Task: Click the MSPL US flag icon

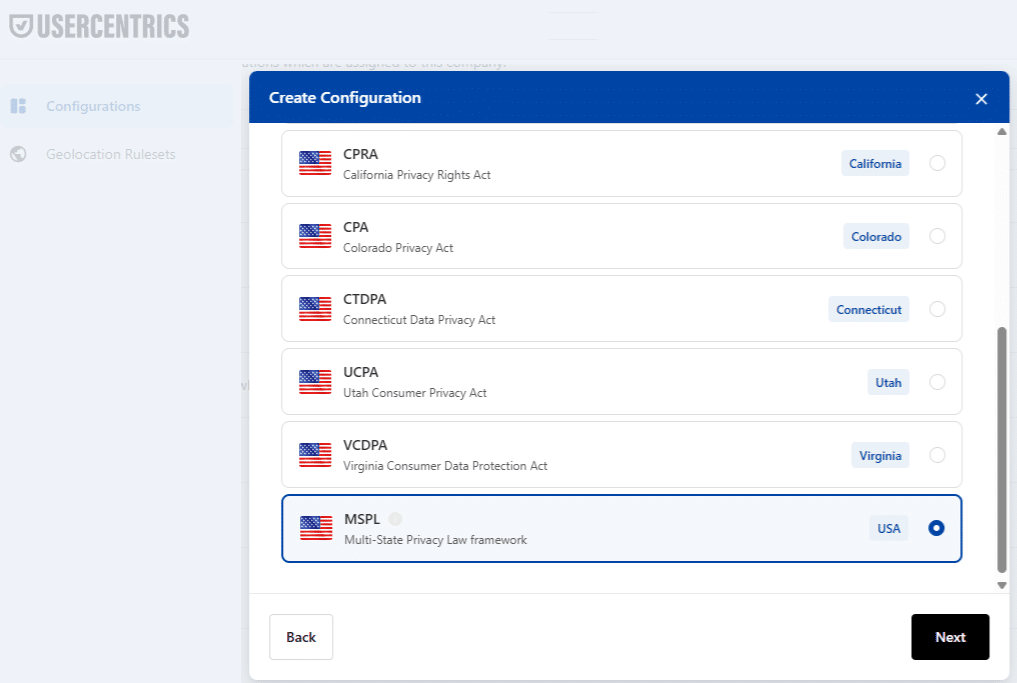Action: [x=317, y=528]
